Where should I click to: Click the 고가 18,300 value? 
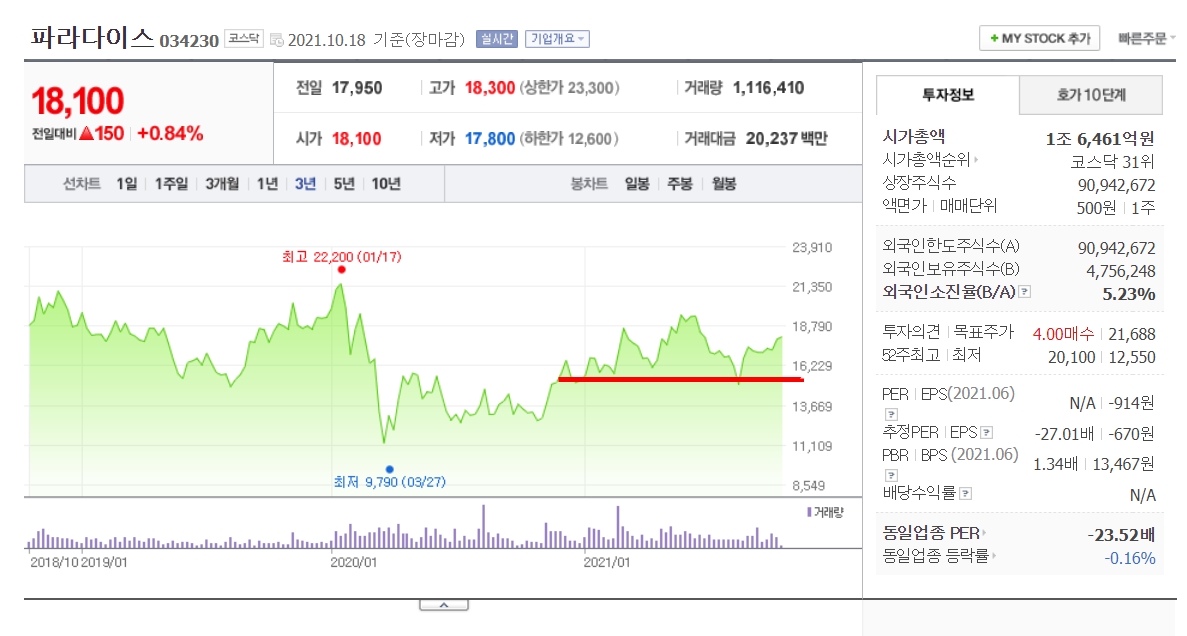[x=490, y=88]
